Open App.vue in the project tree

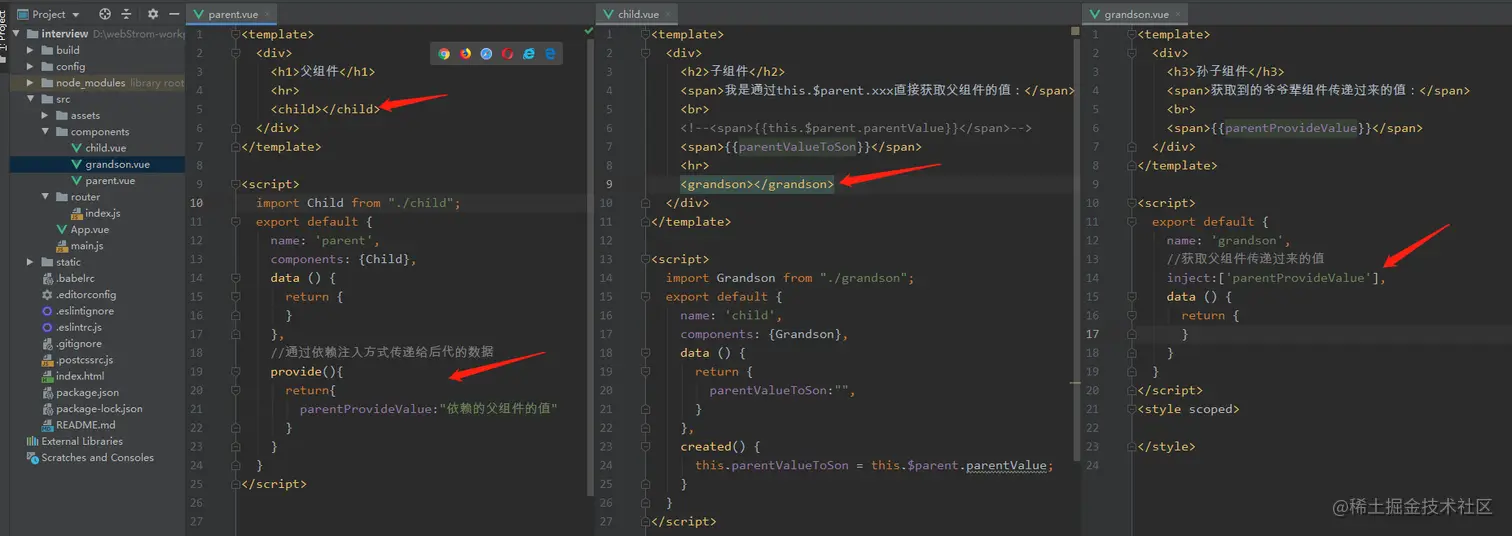pyautogui.click(x=89, y=230)
